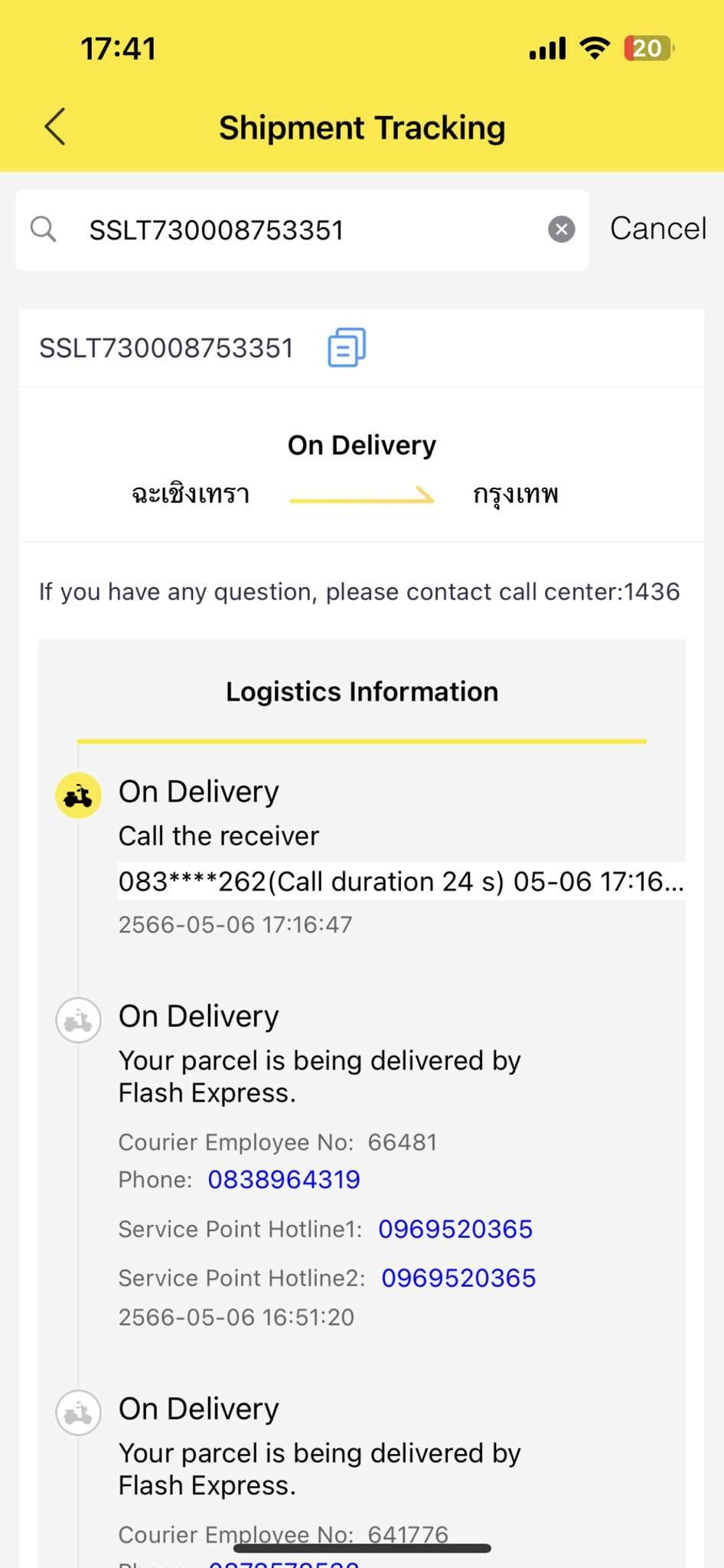Clear the tracking number search field

click(562, 229)
